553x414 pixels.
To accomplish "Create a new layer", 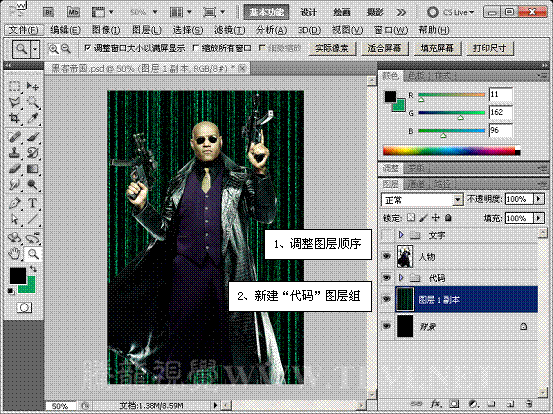I will pyautogui.click(x=510, y=404).
